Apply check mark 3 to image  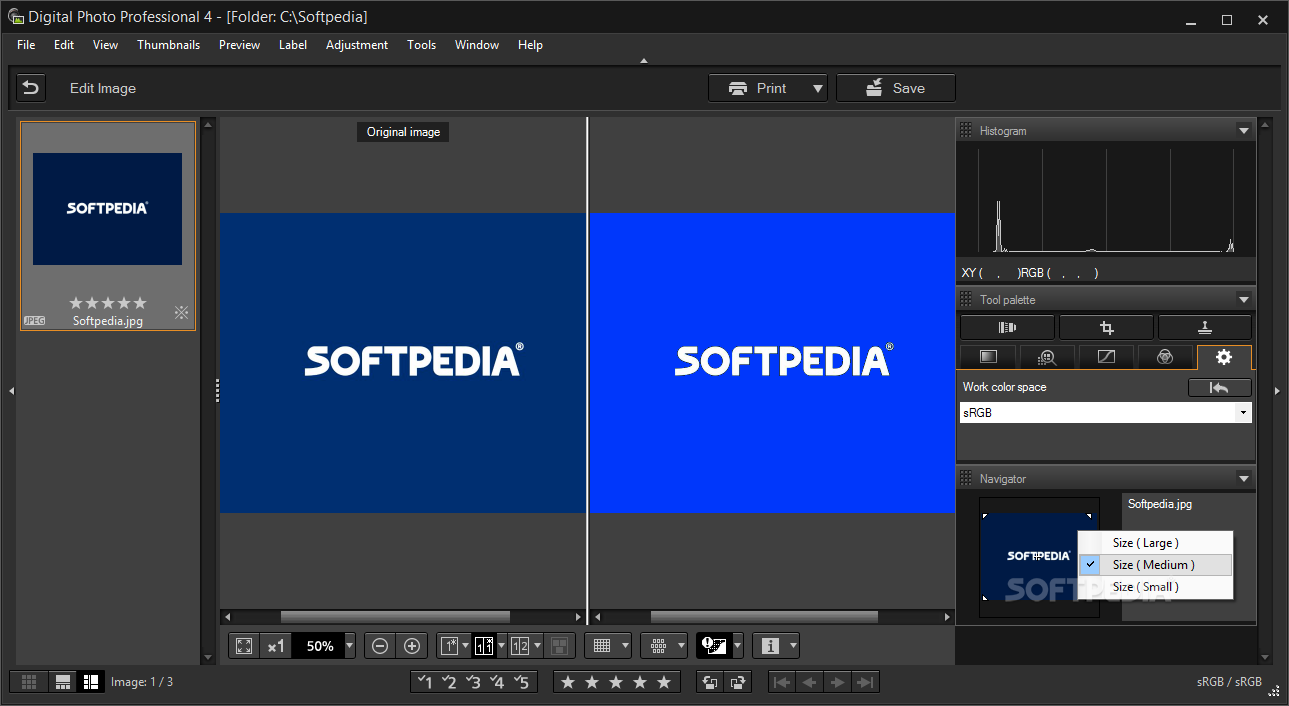point(474,682)
